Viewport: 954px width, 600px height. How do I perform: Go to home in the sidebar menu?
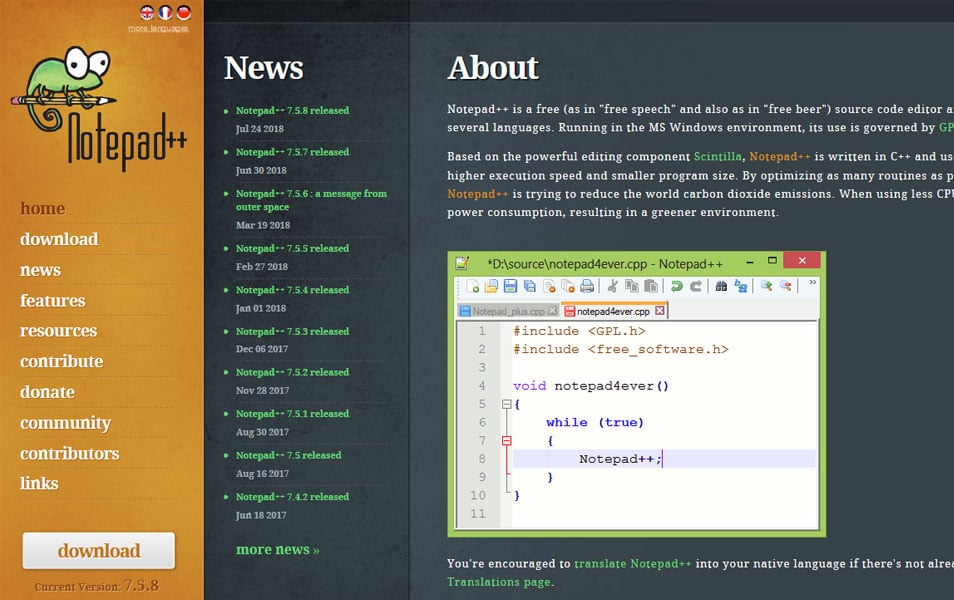coord(43,208)
